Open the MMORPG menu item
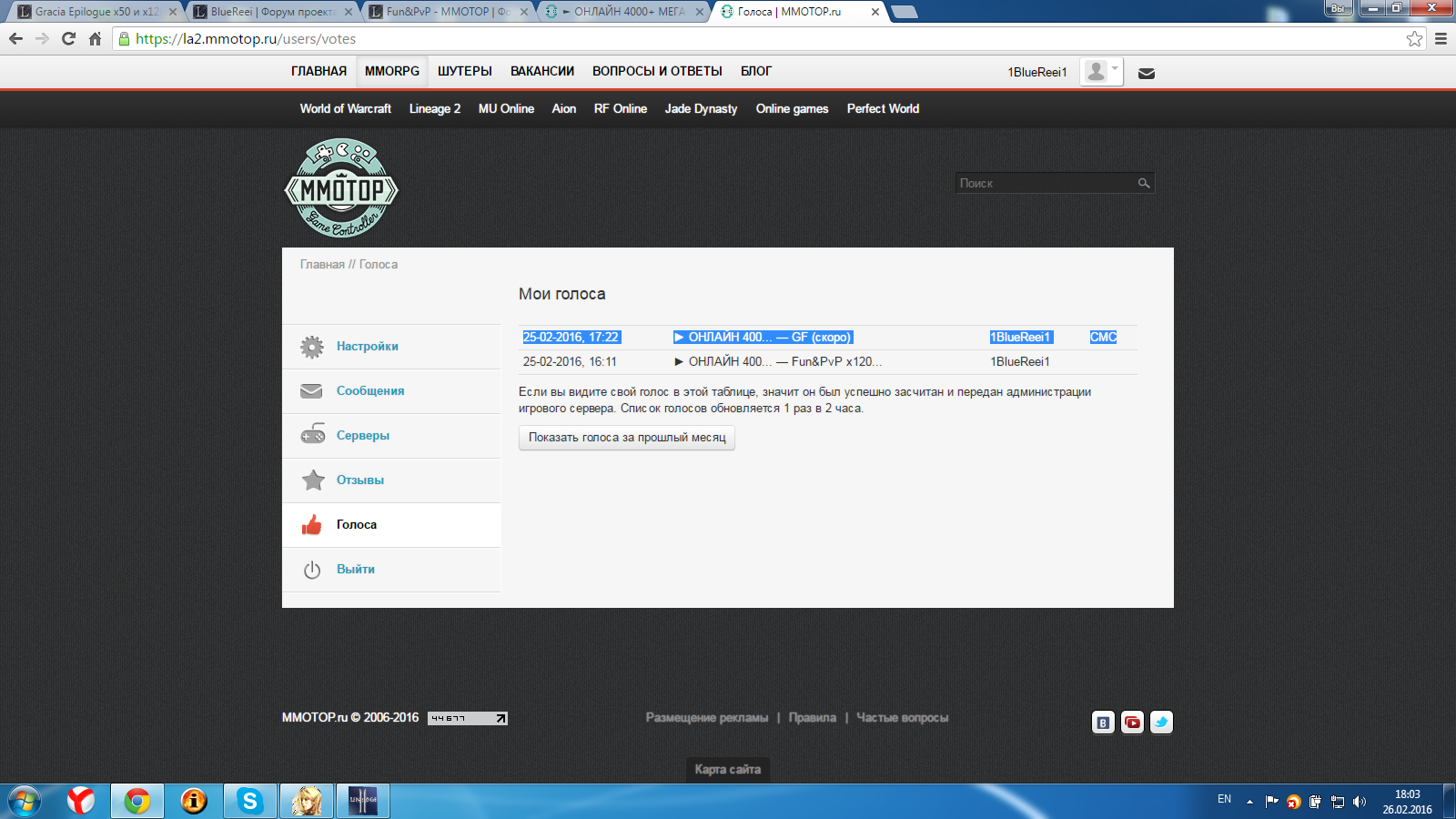 [392, 71]
